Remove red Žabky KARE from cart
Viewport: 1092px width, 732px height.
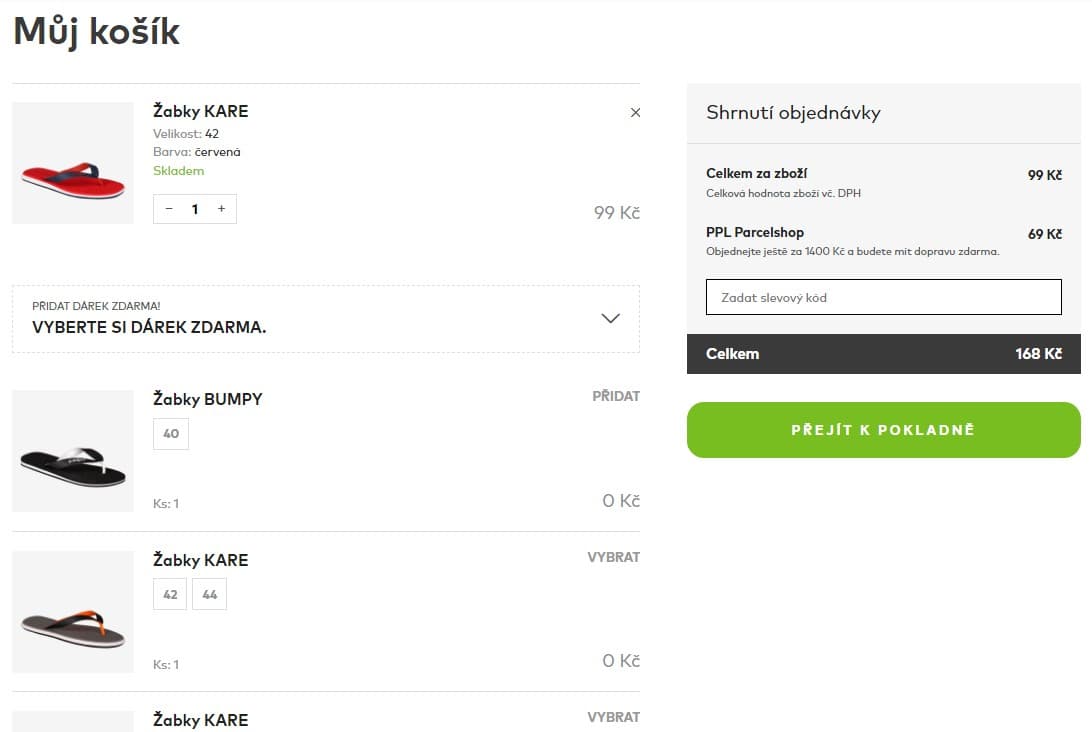(x=635, y=113)
